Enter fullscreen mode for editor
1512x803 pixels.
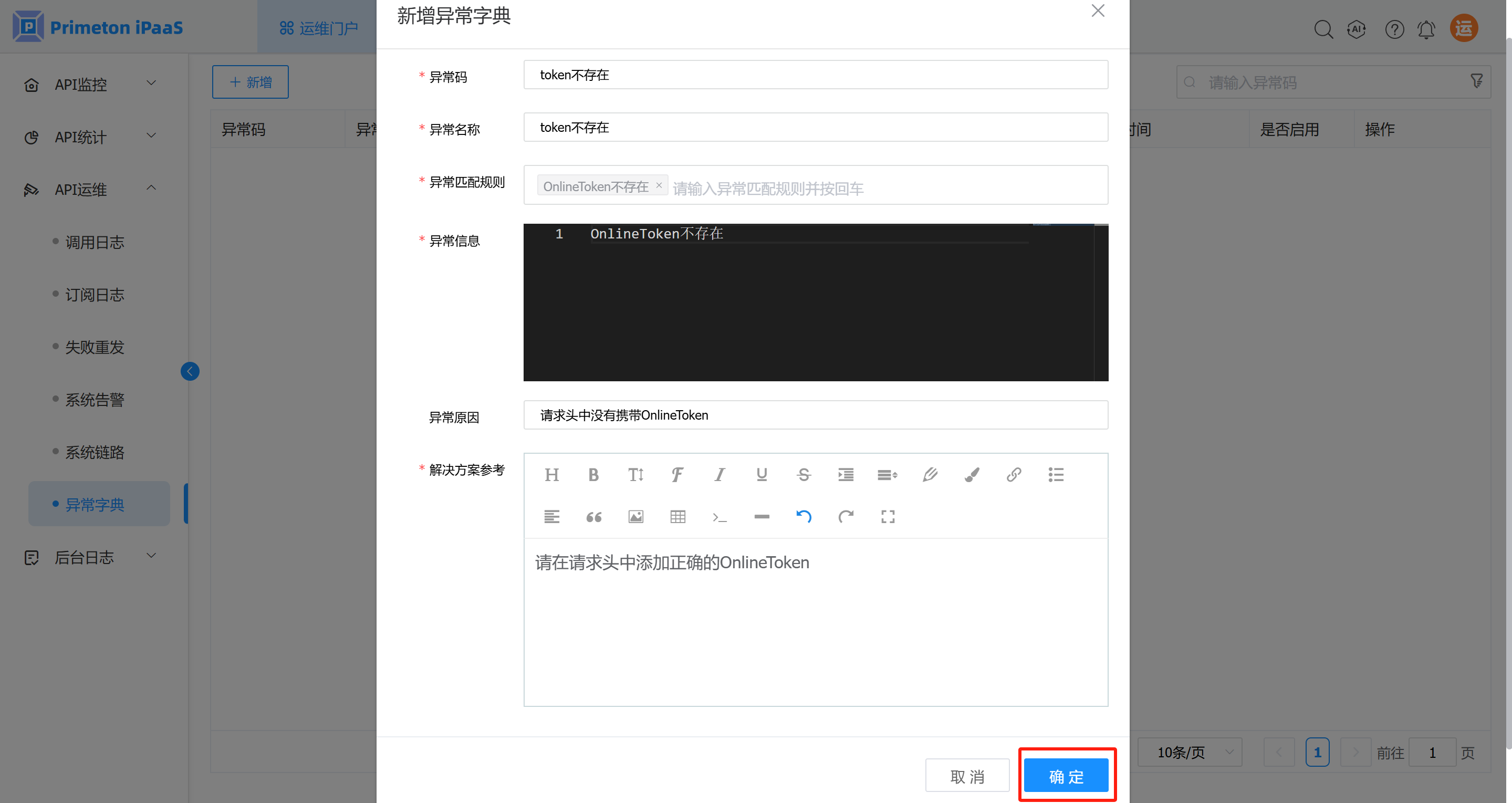(x=888, y=517)
